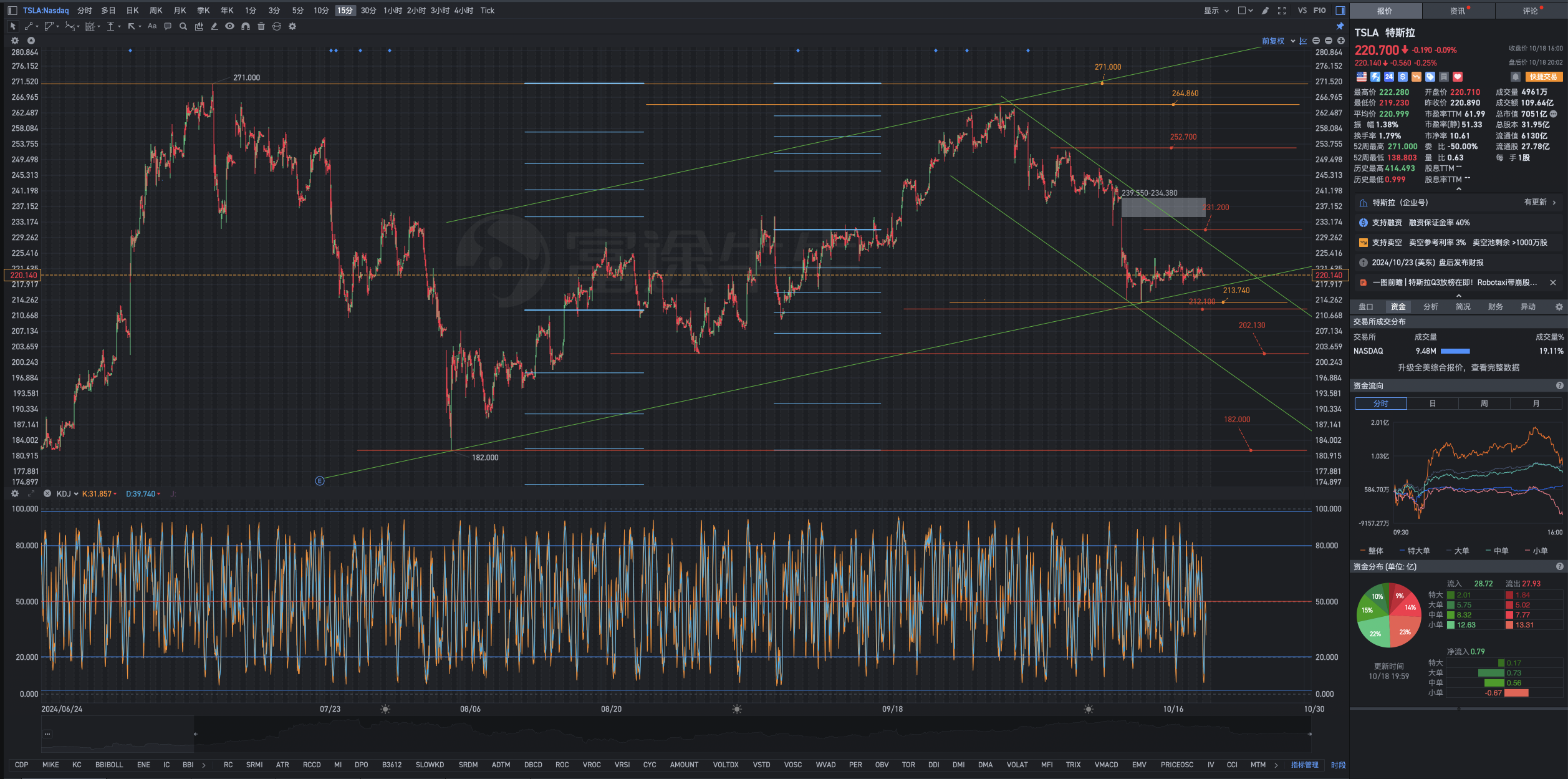
Task: Open drawing toolbar settings gear
Action: click(x=292, y=26)
